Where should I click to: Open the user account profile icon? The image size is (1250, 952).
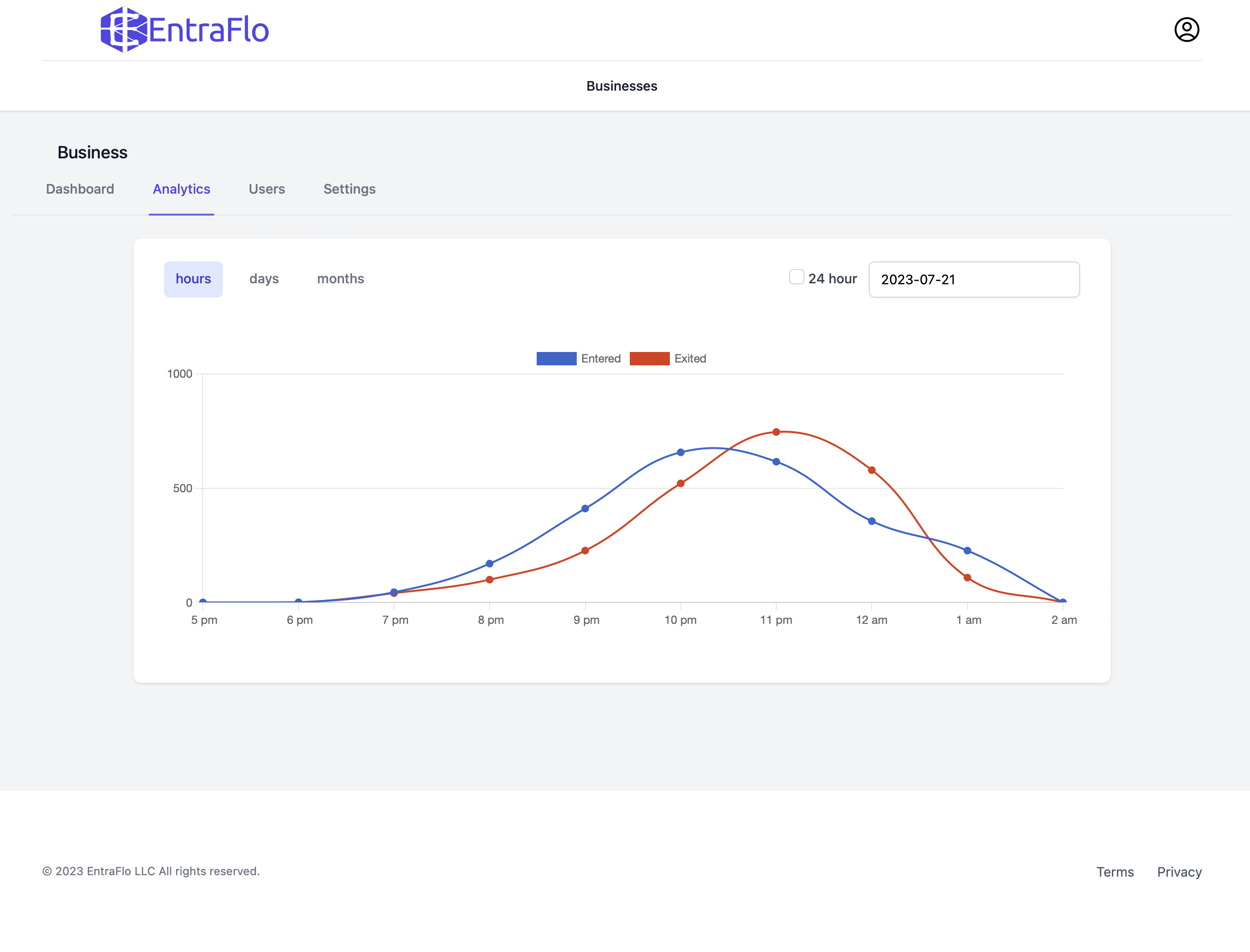(1187, 30)
